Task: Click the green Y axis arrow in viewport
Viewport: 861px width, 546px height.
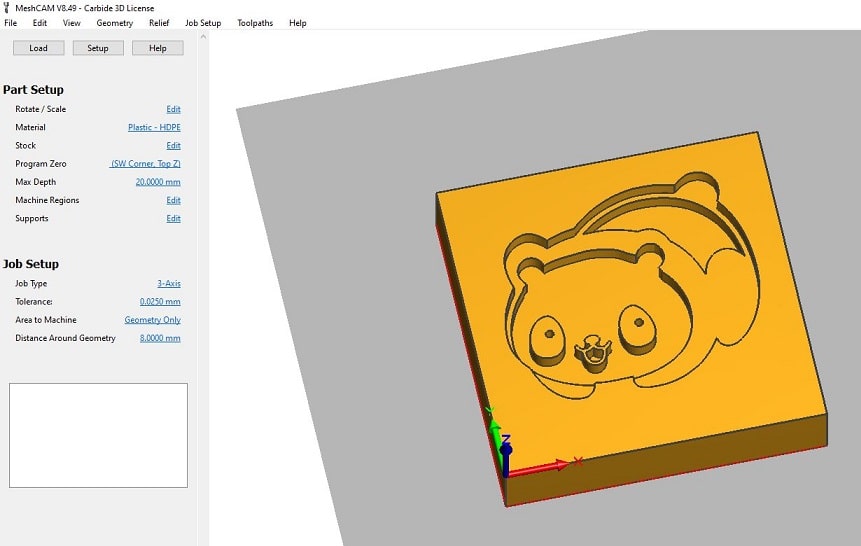Action: pyautogui.click(x=496, y=434)
